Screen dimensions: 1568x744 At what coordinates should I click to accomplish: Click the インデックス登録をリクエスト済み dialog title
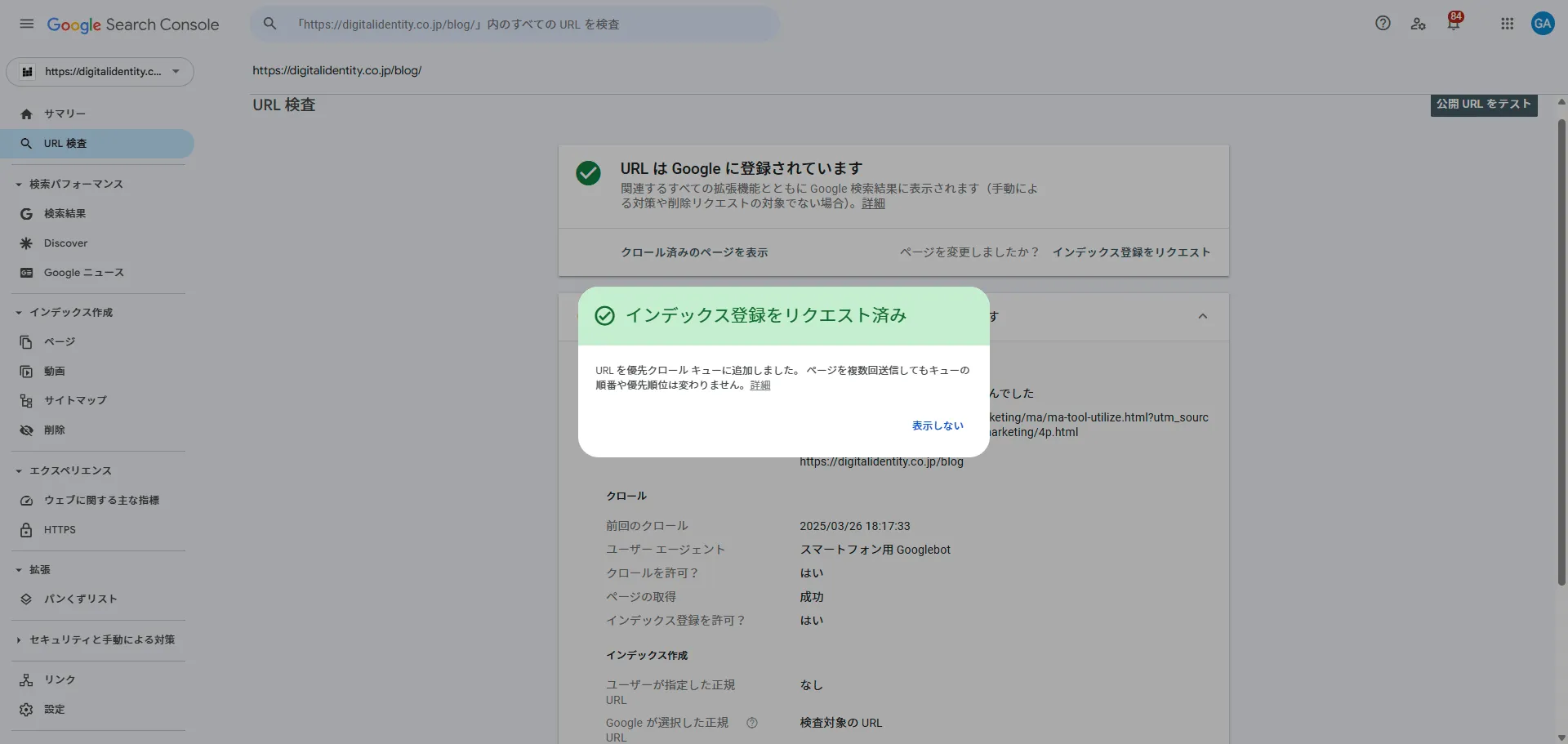click(x=766, y=316)
